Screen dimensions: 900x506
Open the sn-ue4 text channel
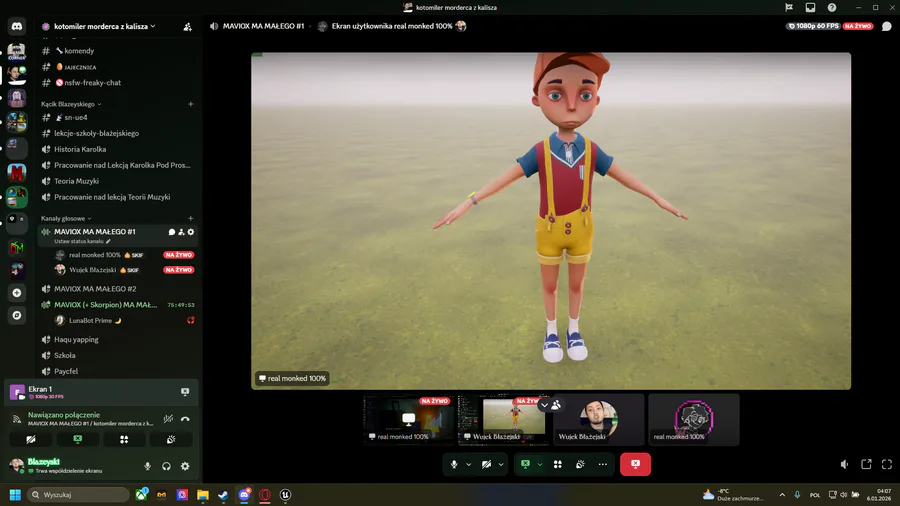[x=118, y=117]
